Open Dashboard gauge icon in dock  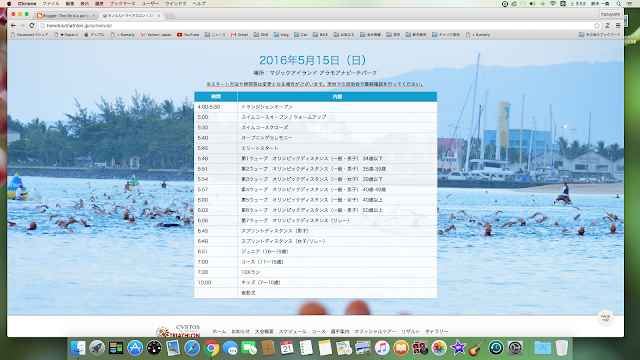tap(154, 348)
